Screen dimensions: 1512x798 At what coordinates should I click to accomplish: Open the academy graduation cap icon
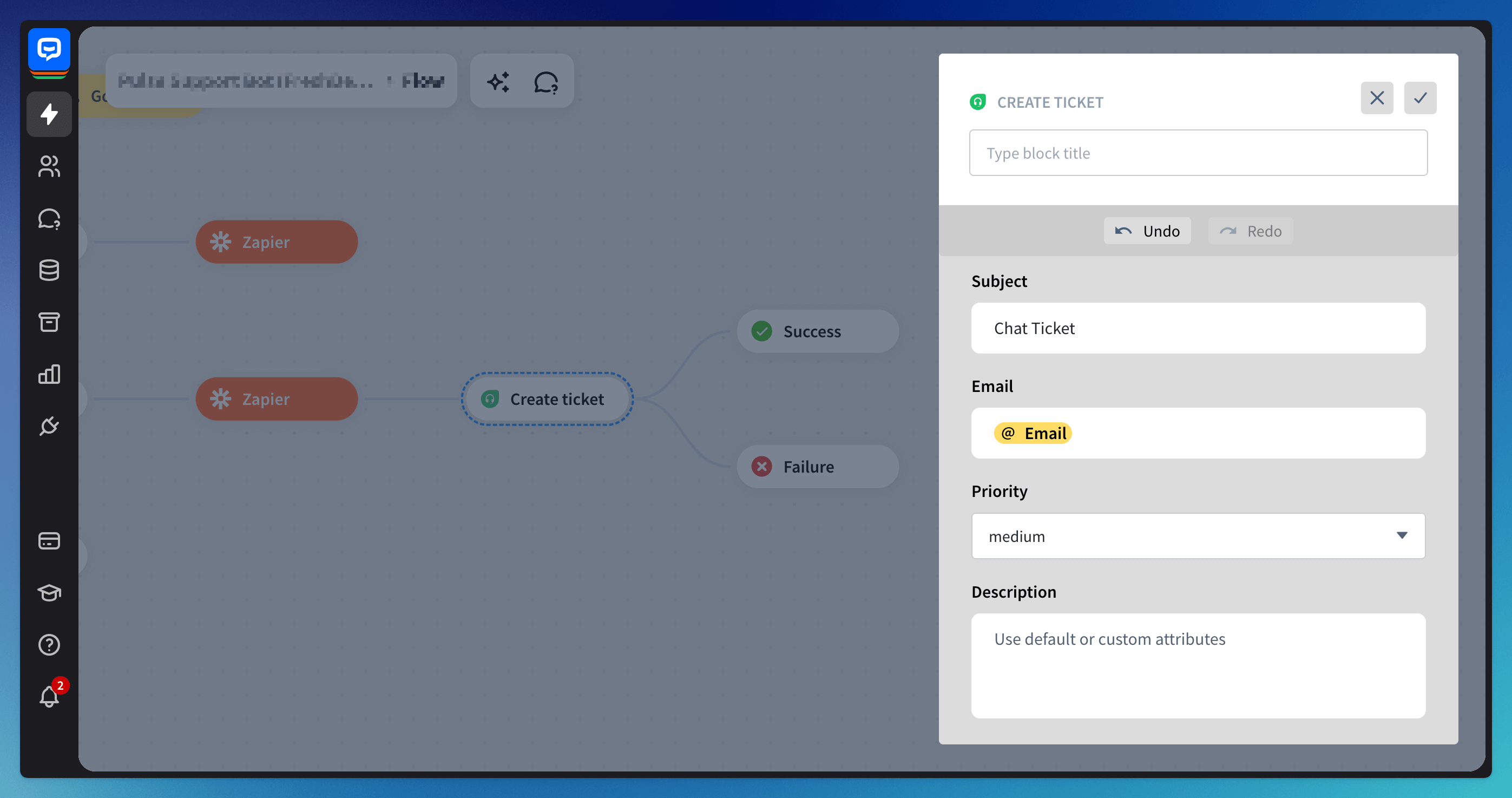[x=49, y=592]
